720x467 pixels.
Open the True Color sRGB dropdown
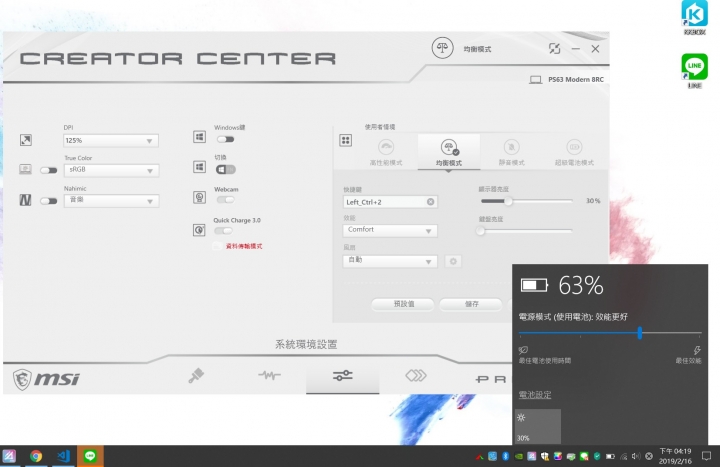[x=112, y=170]
